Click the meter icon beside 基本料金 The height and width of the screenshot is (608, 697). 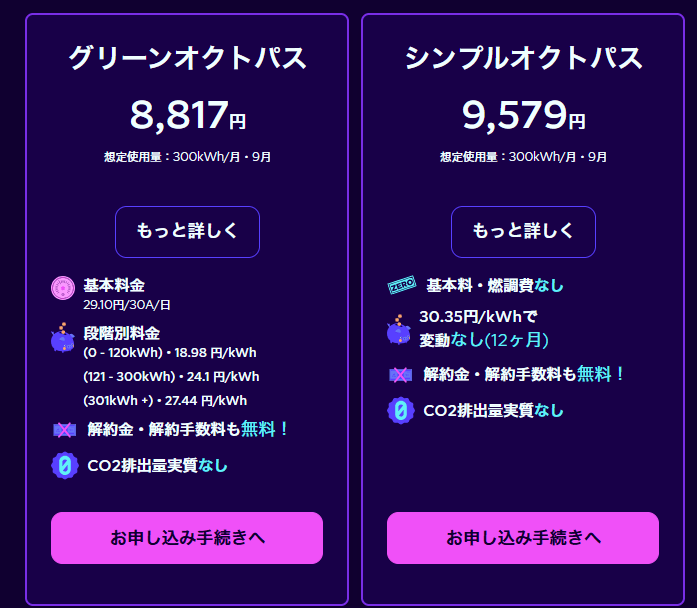click(x=63, y=288)
